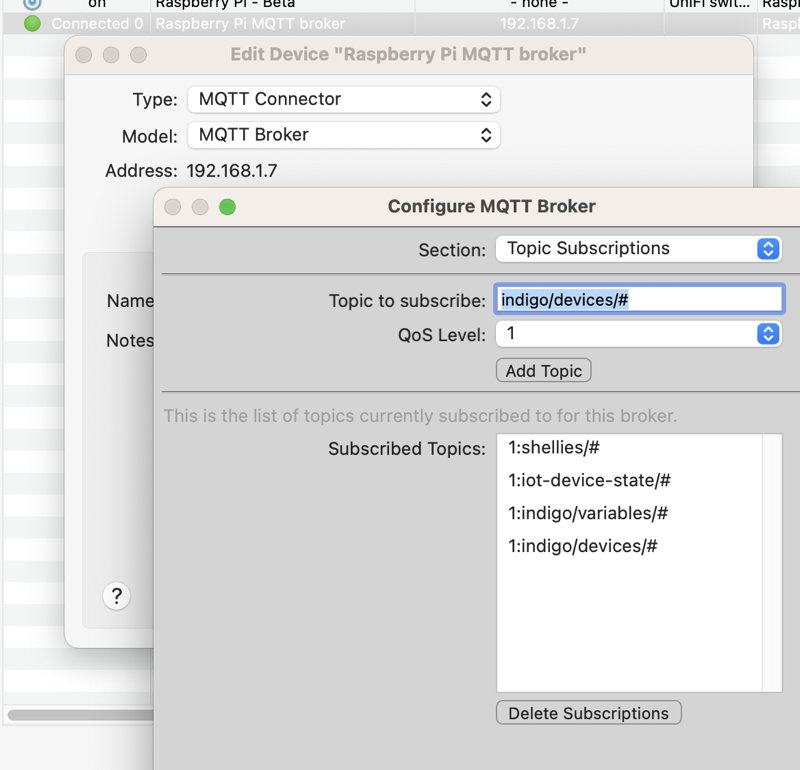
Task: Click the Subscribed Topics list scrollbar
Action: click(771, 563)
